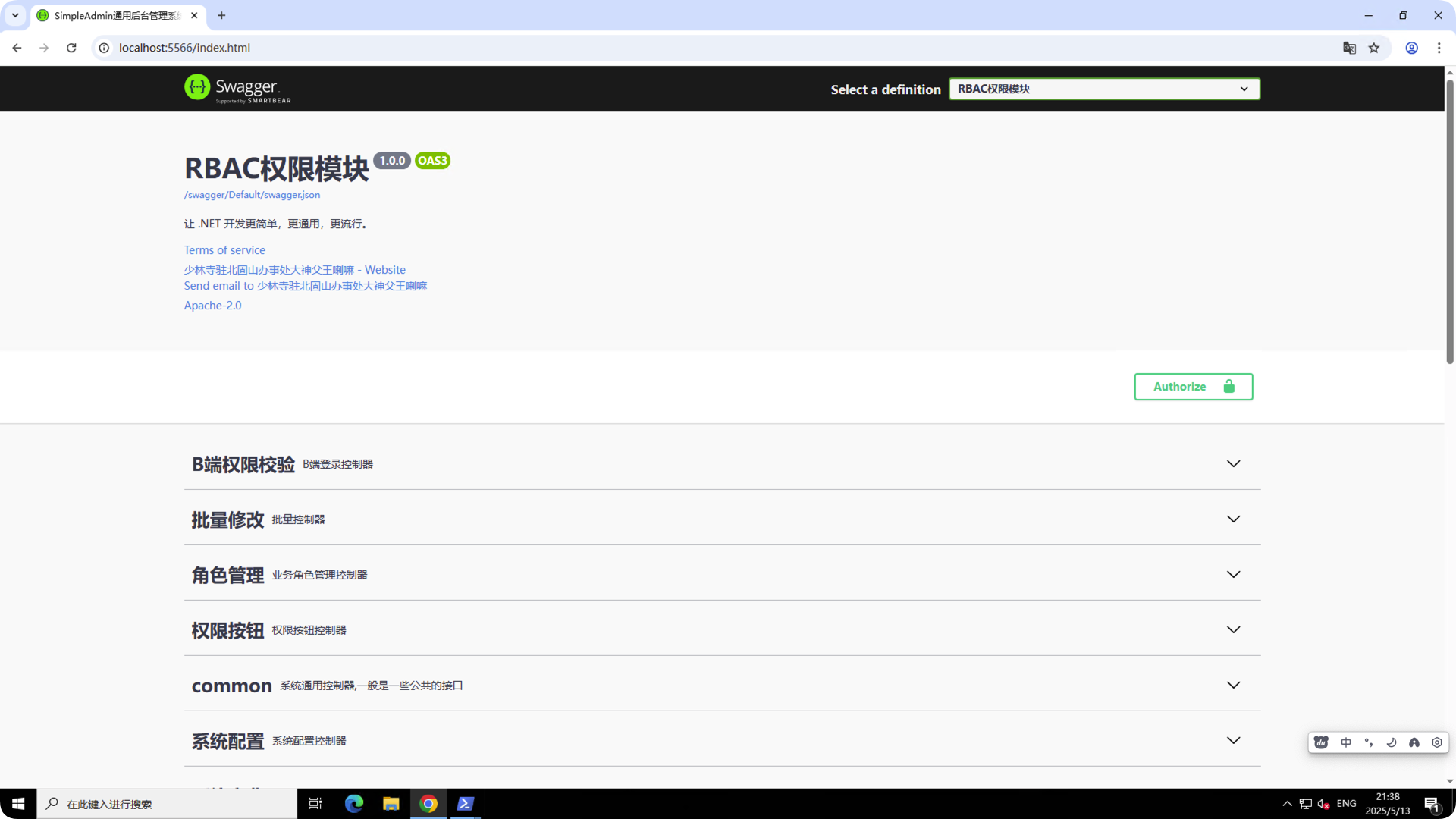
Task: Expand the 角色管理 section chevron
Action: (1233, 574)
